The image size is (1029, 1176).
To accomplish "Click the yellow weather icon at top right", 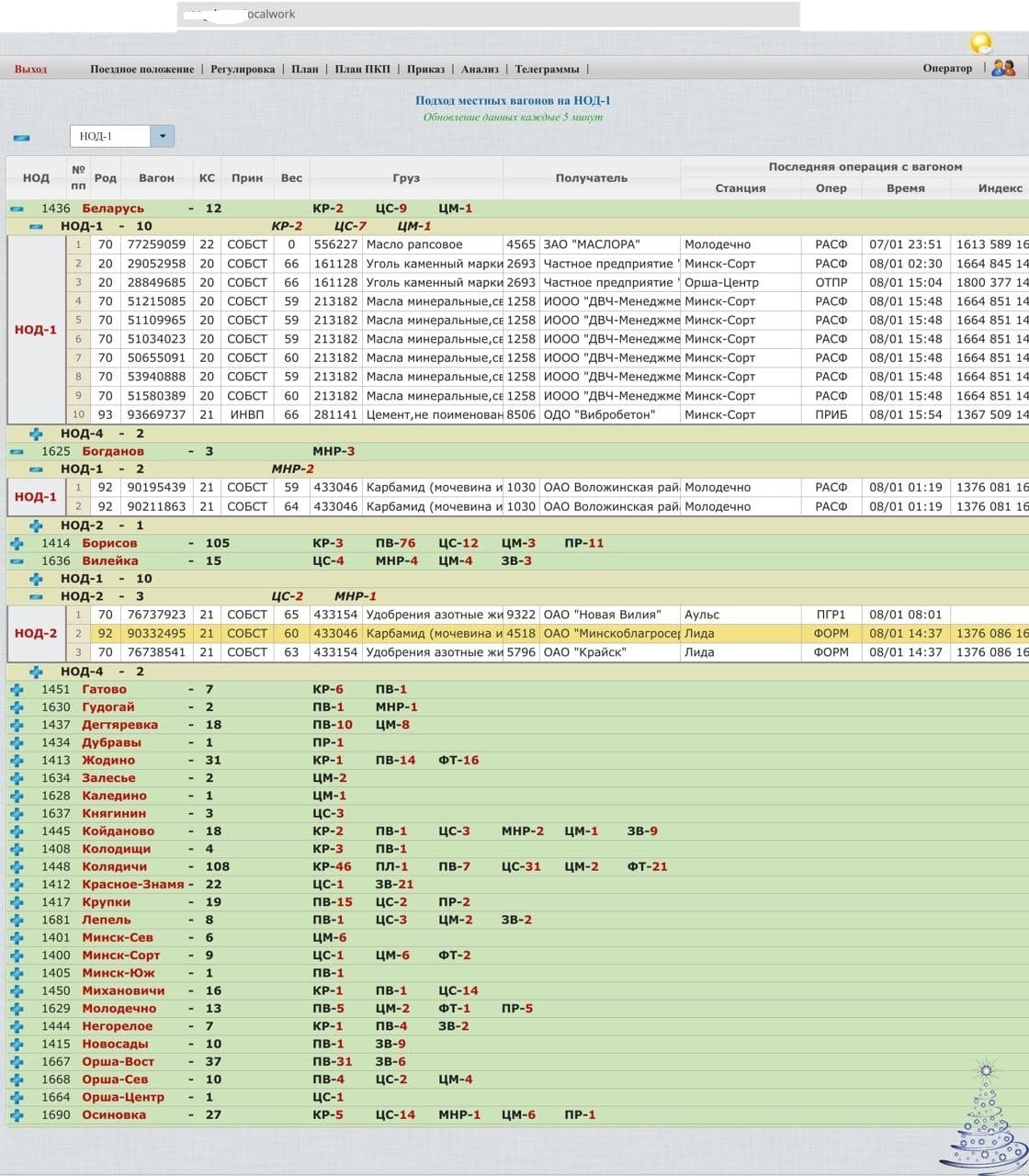I will [980, 42].
